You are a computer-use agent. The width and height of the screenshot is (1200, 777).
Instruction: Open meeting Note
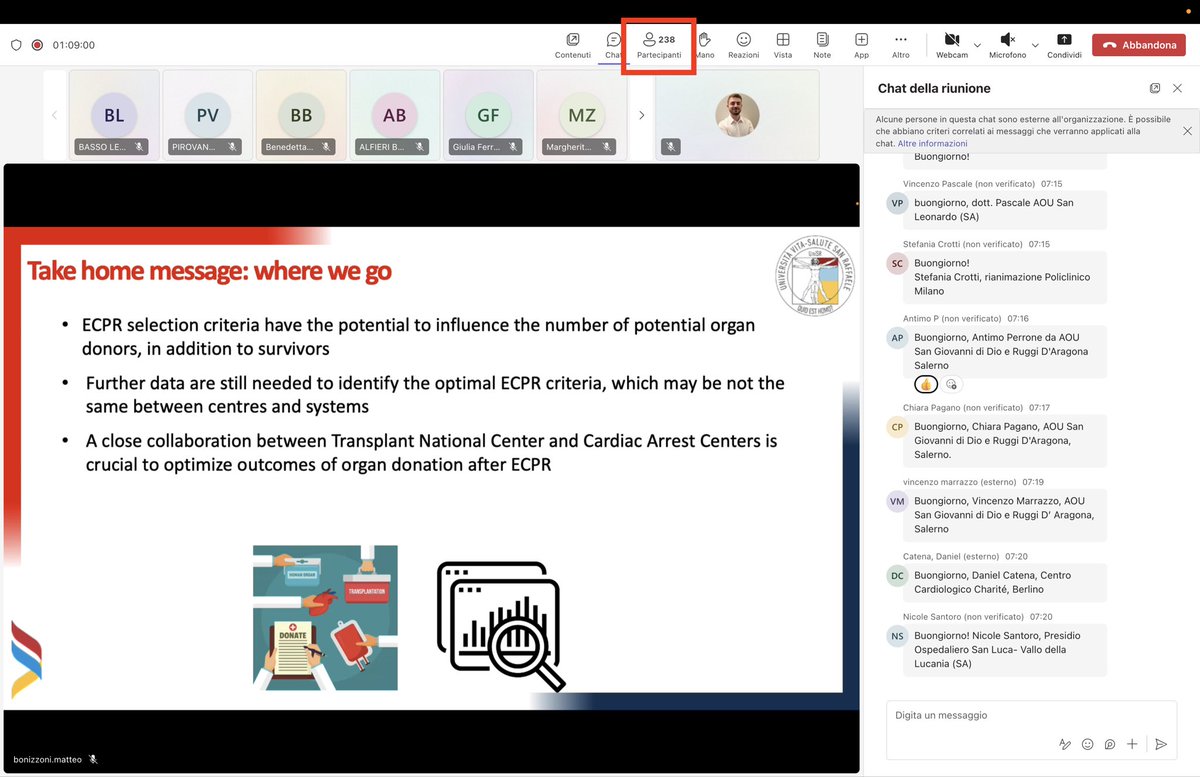822,45
